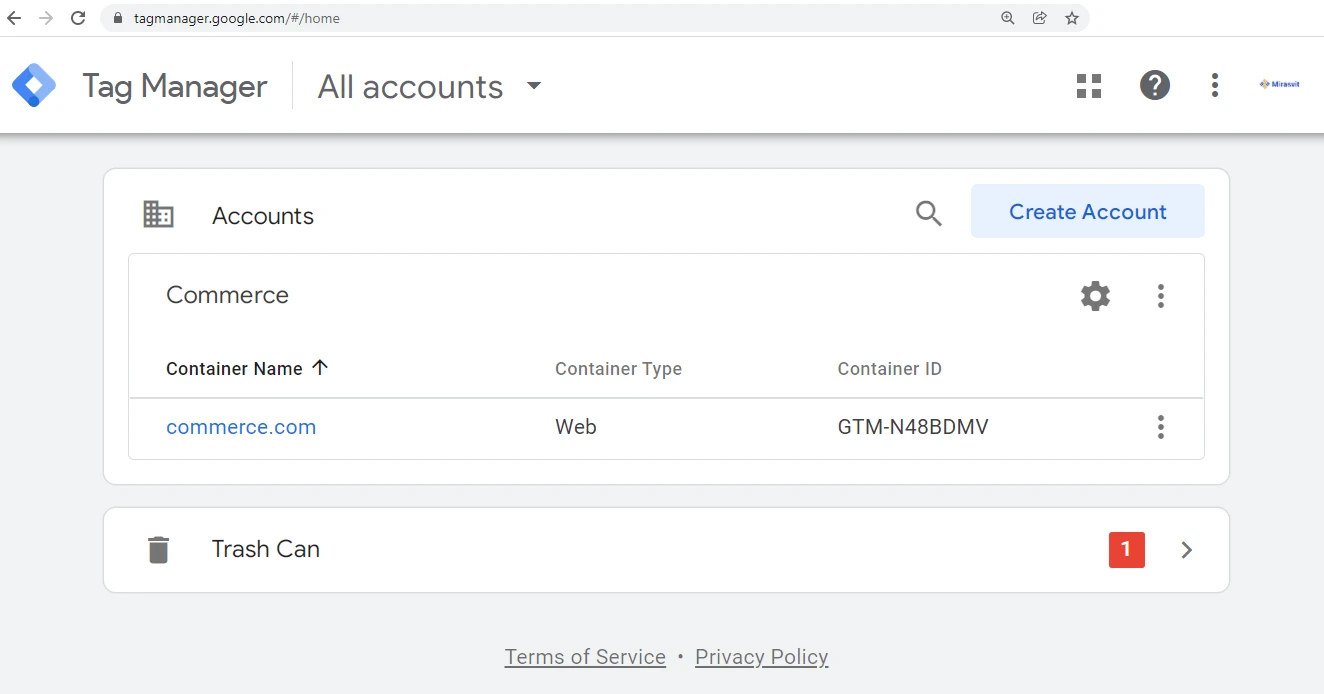Click the browser address bar URL
The image size is (1324, 694).
tap(237, 18)
